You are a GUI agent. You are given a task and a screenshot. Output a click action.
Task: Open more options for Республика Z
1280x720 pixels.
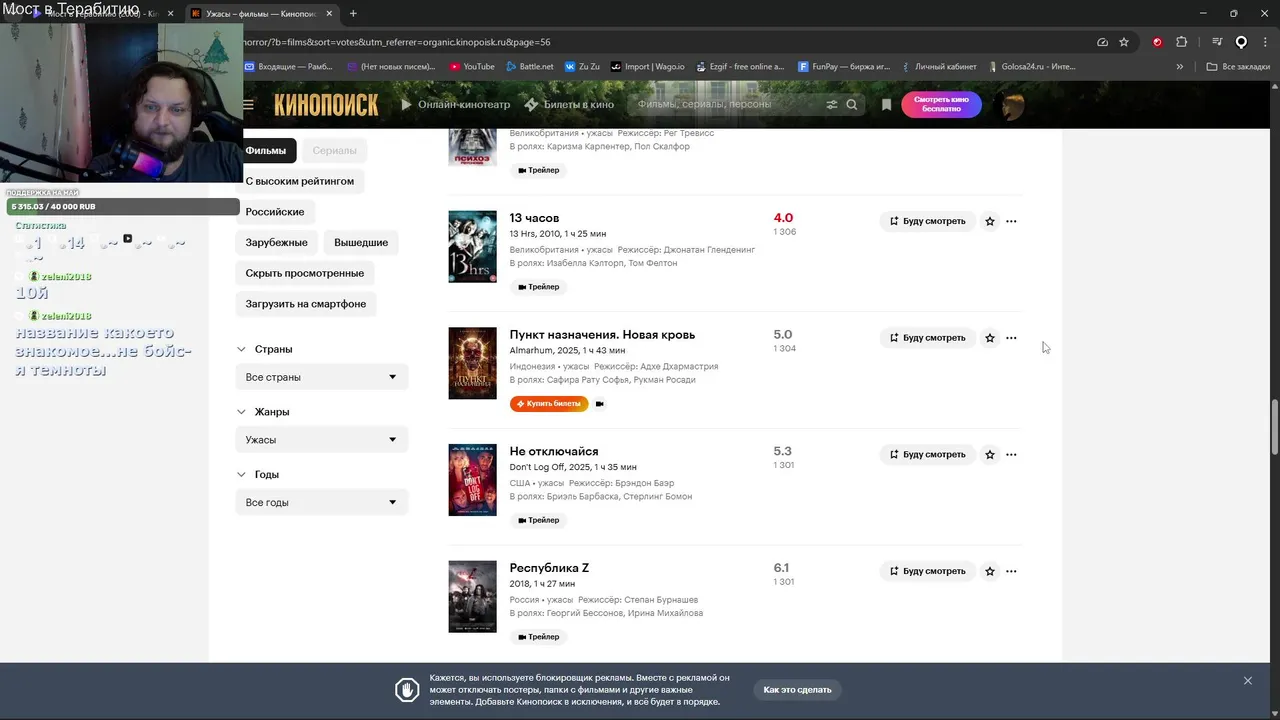[x=1011, y=571]
